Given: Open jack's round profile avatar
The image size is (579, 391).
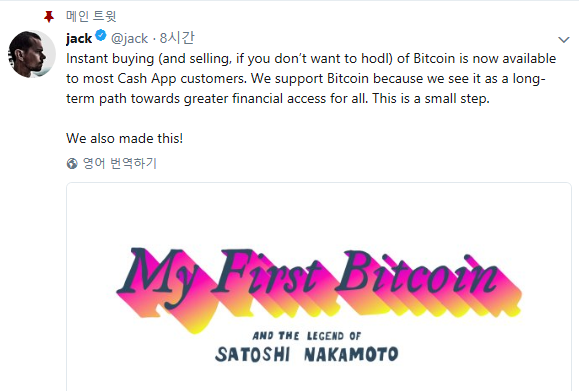Looking at the screenshot, I should [x=32, y=54].
